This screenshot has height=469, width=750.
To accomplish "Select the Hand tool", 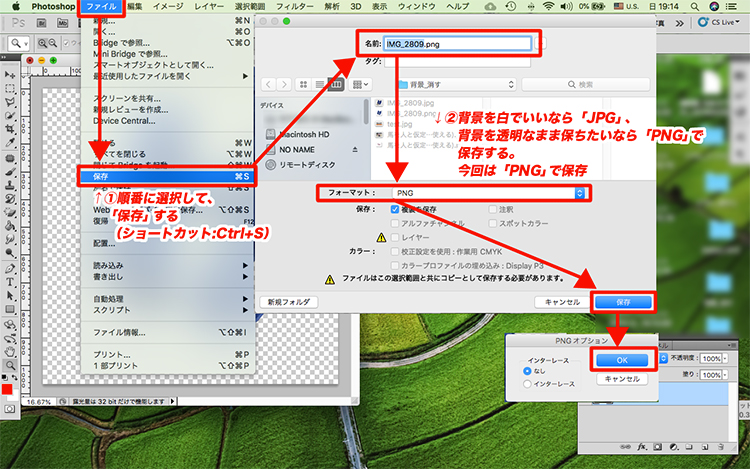I will [x=10, y=352].
